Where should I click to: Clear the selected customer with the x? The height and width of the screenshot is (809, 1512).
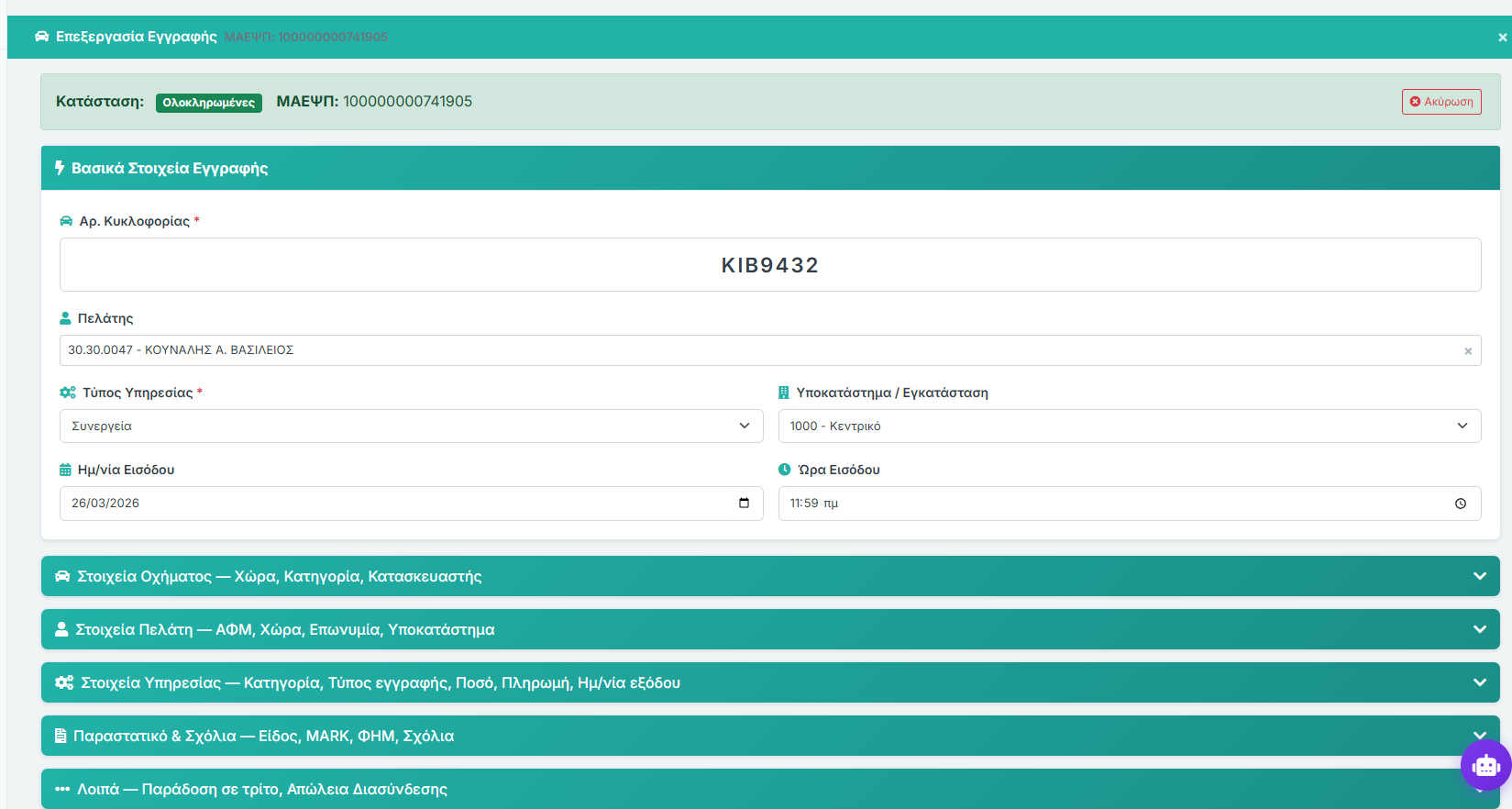1468,351
